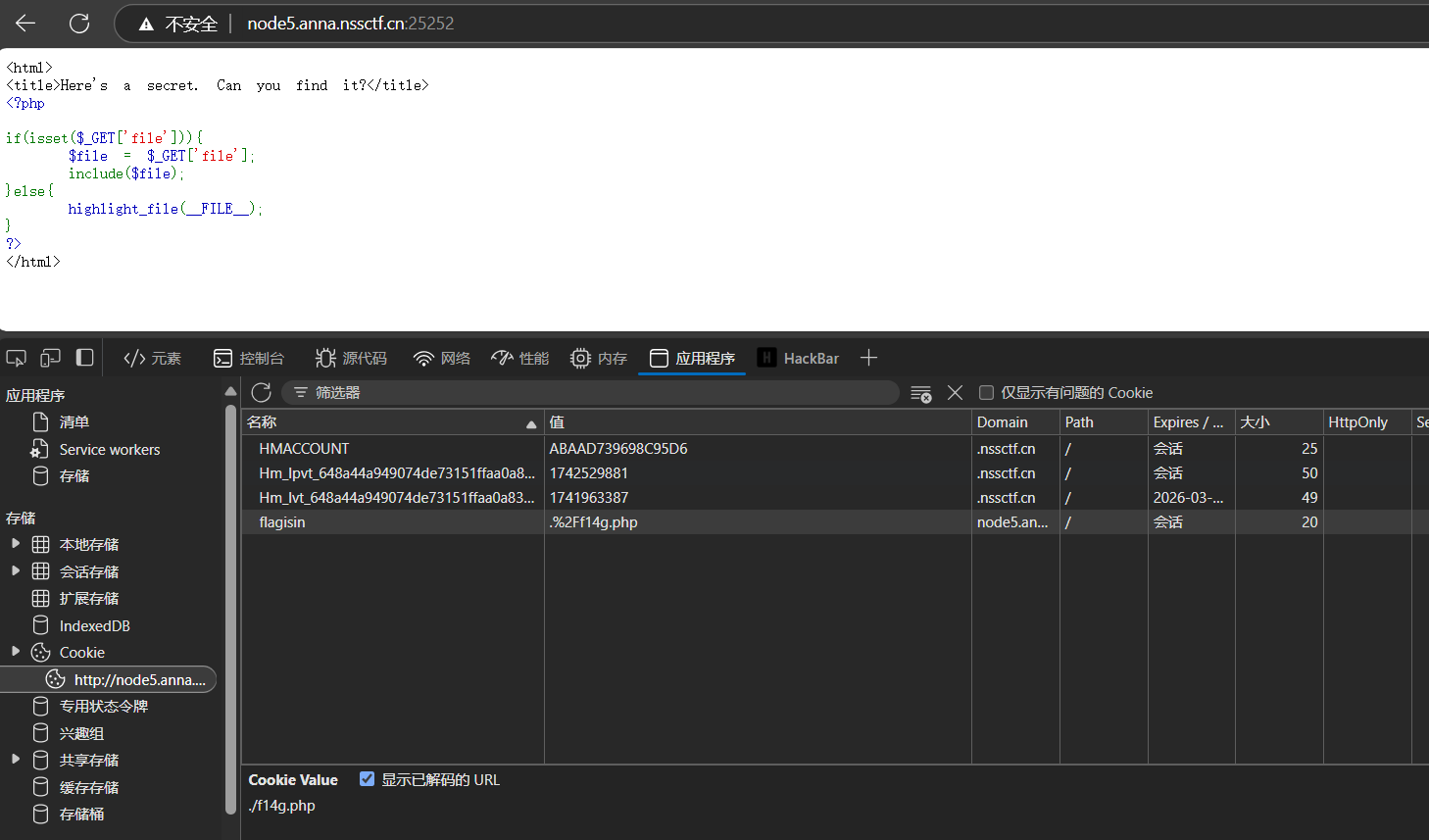Toggle the DevTools sidebar dock icon
Viewport: 1429px width, 840px height.
coord(85,358)
